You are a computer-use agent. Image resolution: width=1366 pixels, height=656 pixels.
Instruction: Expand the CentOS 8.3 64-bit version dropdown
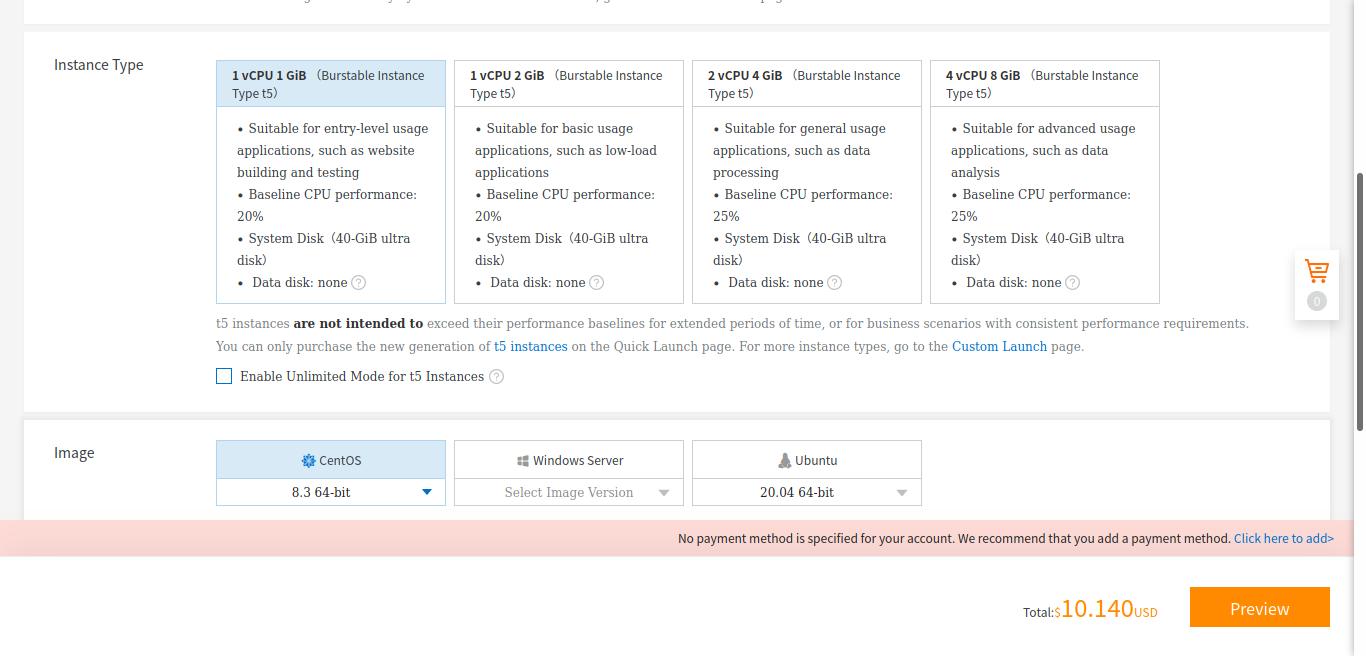pos(331,492)
